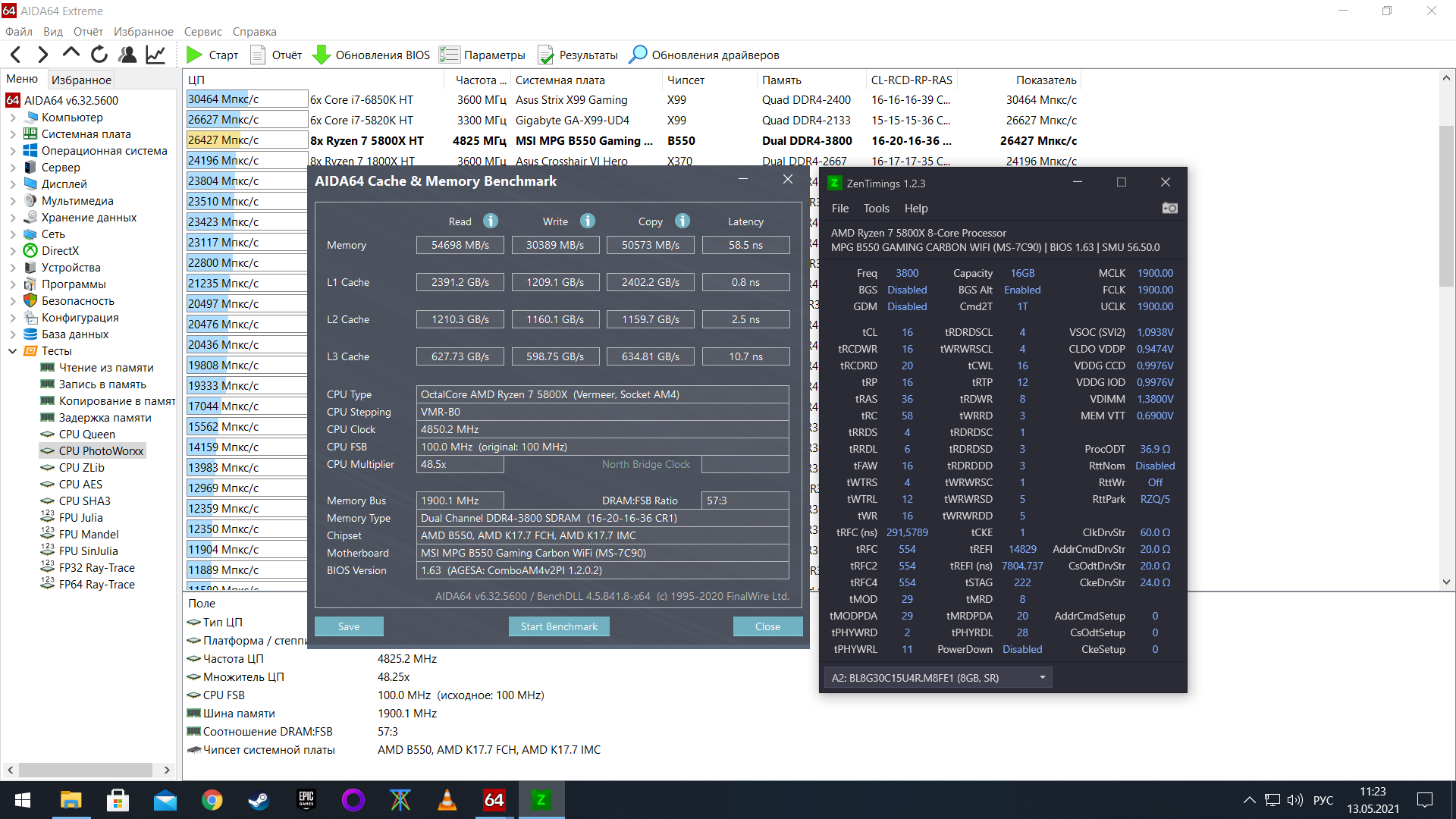Select CPU Queen test in tree
The height and width of the screenshot is (819, 1456).
[x=86, y=435]
